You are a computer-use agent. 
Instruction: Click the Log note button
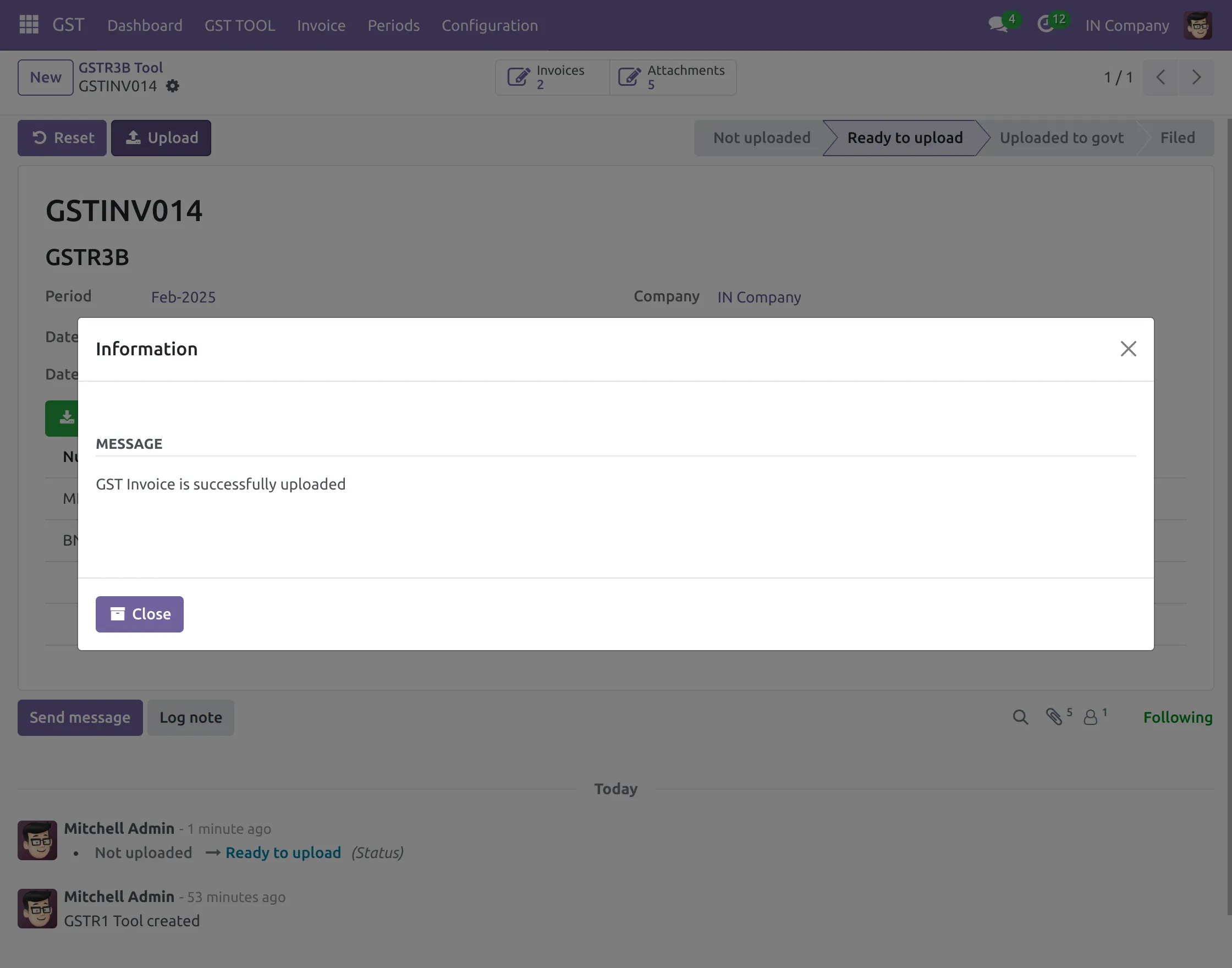click(190, 717)
